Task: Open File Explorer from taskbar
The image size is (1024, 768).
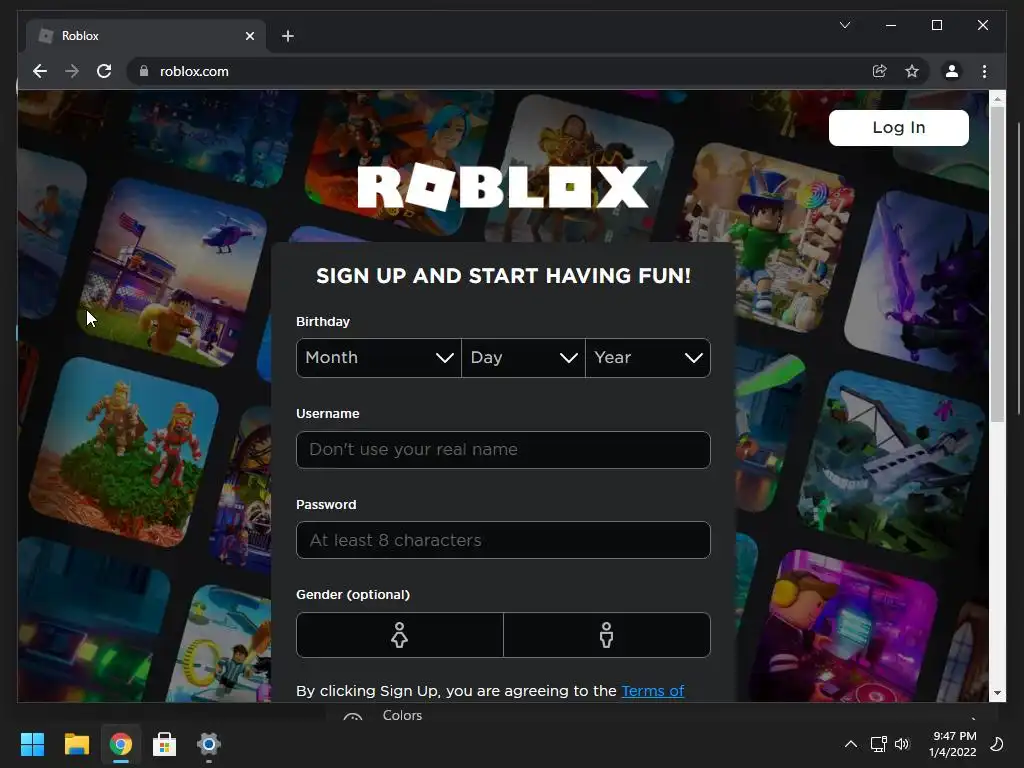Action: tap(76, 744)
